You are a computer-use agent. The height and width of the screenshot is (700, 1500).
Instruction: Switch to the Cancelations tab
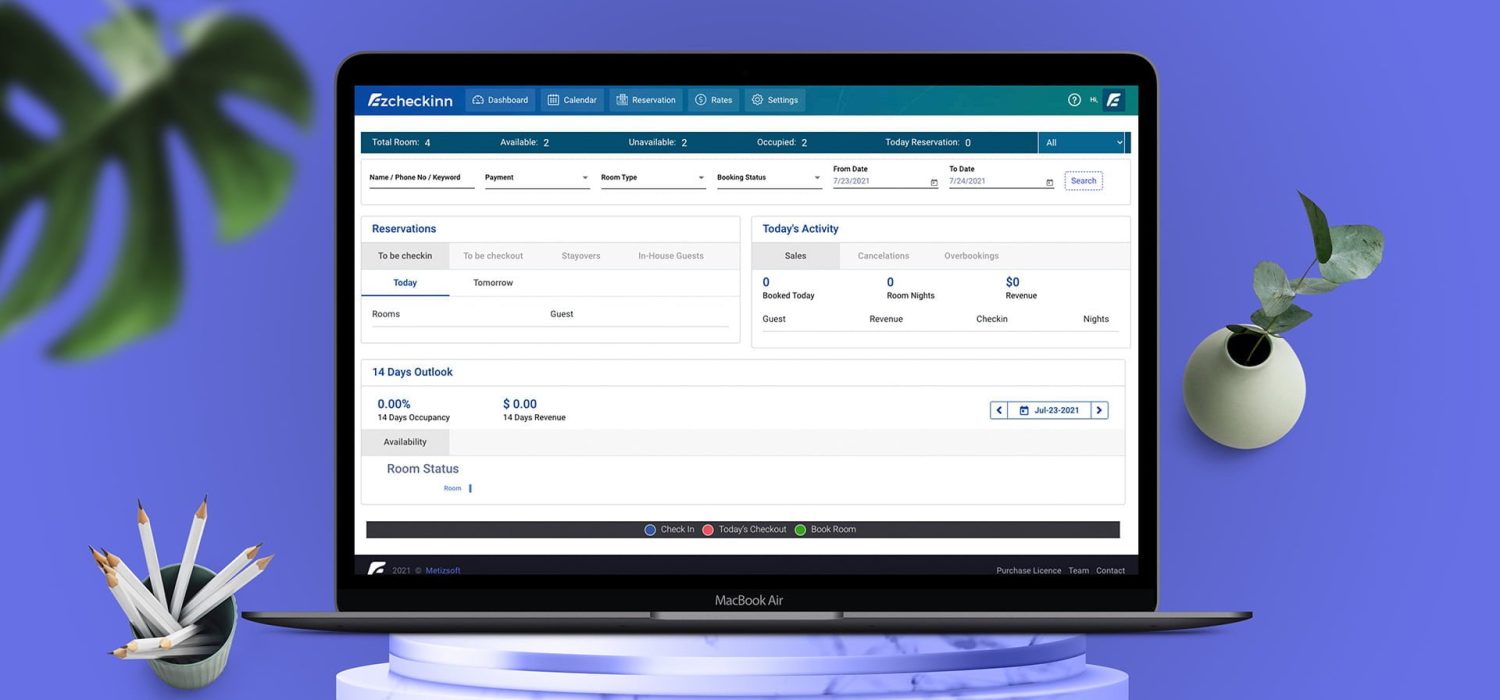pos(884,256)
